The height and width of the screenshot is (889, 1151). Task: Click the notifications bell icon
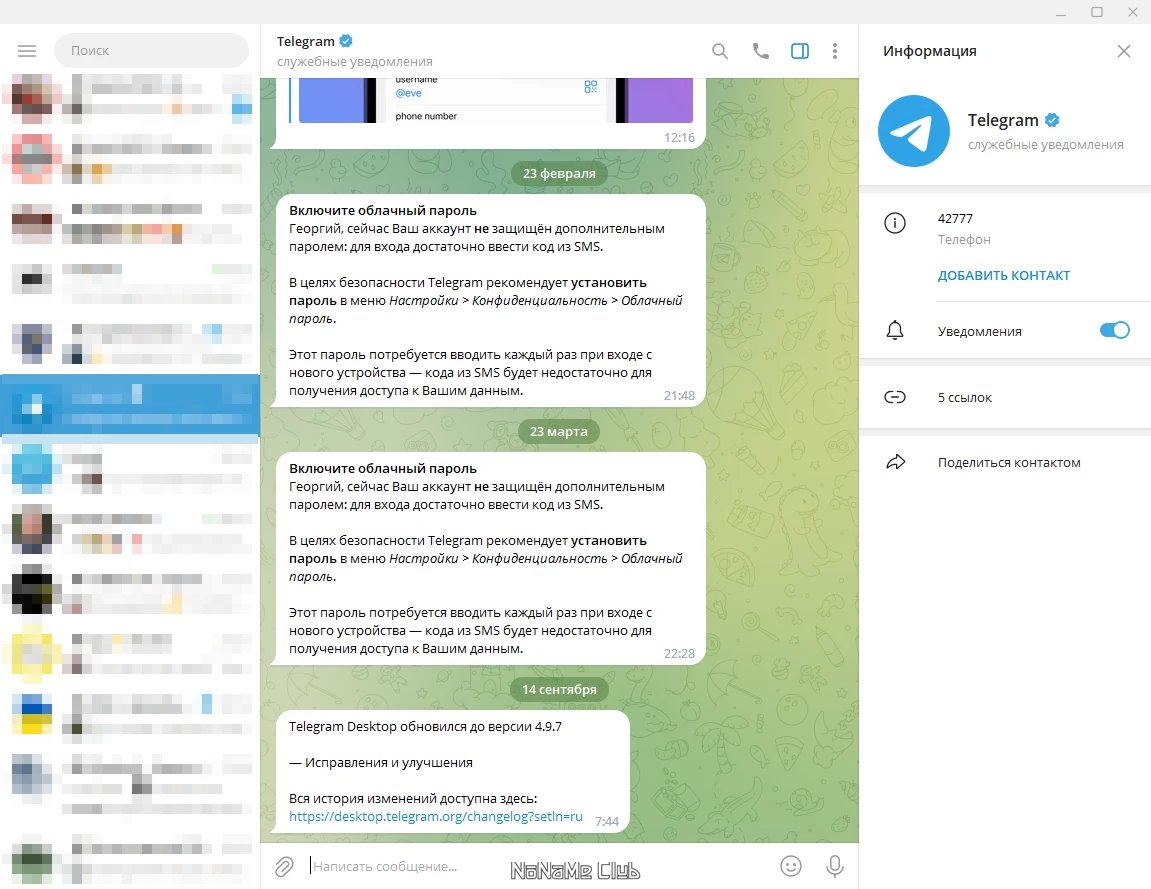pyautogui.click(x=895, y=330)
